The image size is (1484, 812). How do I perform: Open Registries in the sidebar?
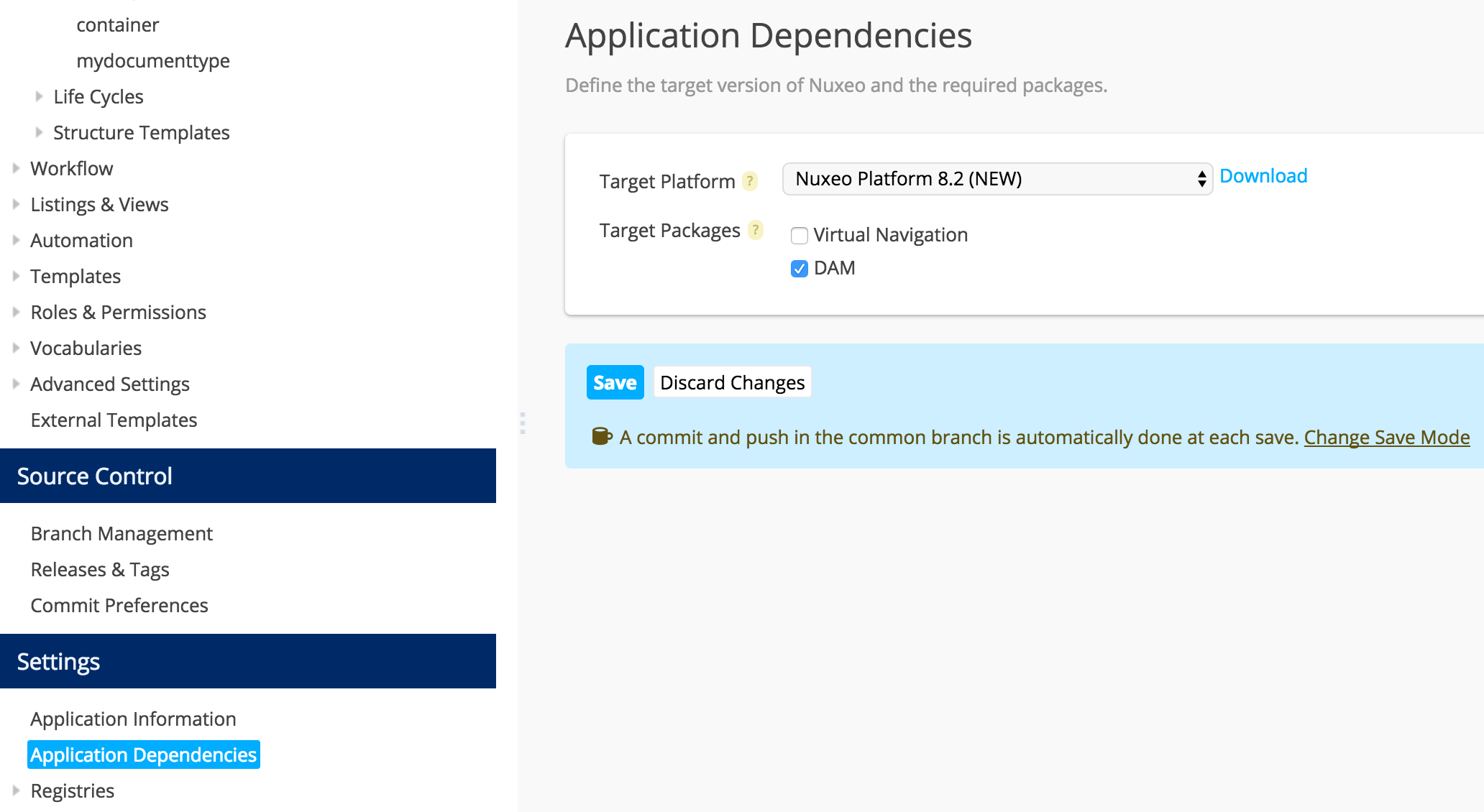coord(73,791)
